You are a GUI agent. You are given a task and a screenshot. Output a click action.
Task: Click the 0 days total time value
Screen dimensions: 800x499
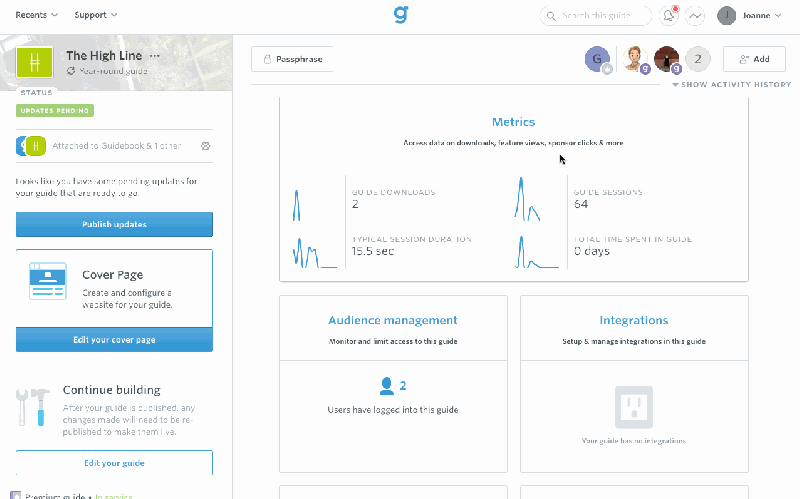point(592,251)
